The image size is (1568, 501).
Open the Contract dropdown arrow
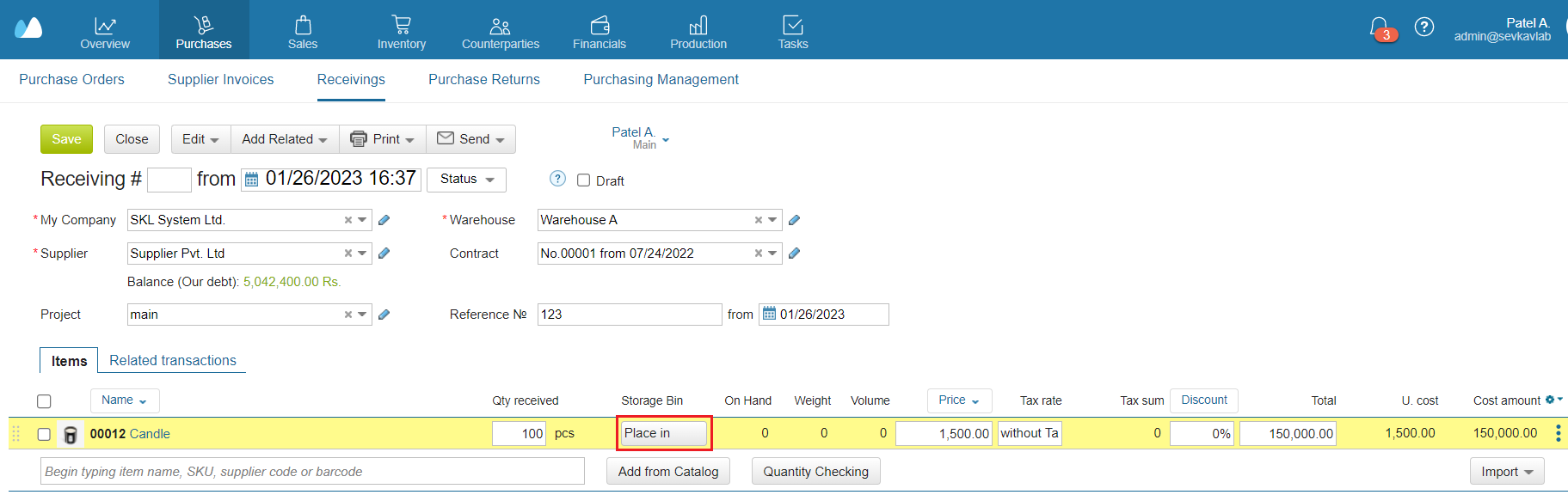point(772,254)
